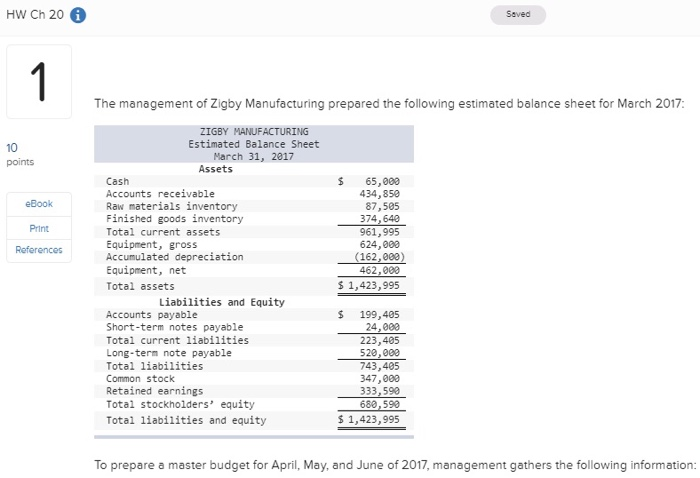Click the ZIGBY MANUFACTURING table header
Viewport: 700px width, 478px height.
(x=254, y=132)
